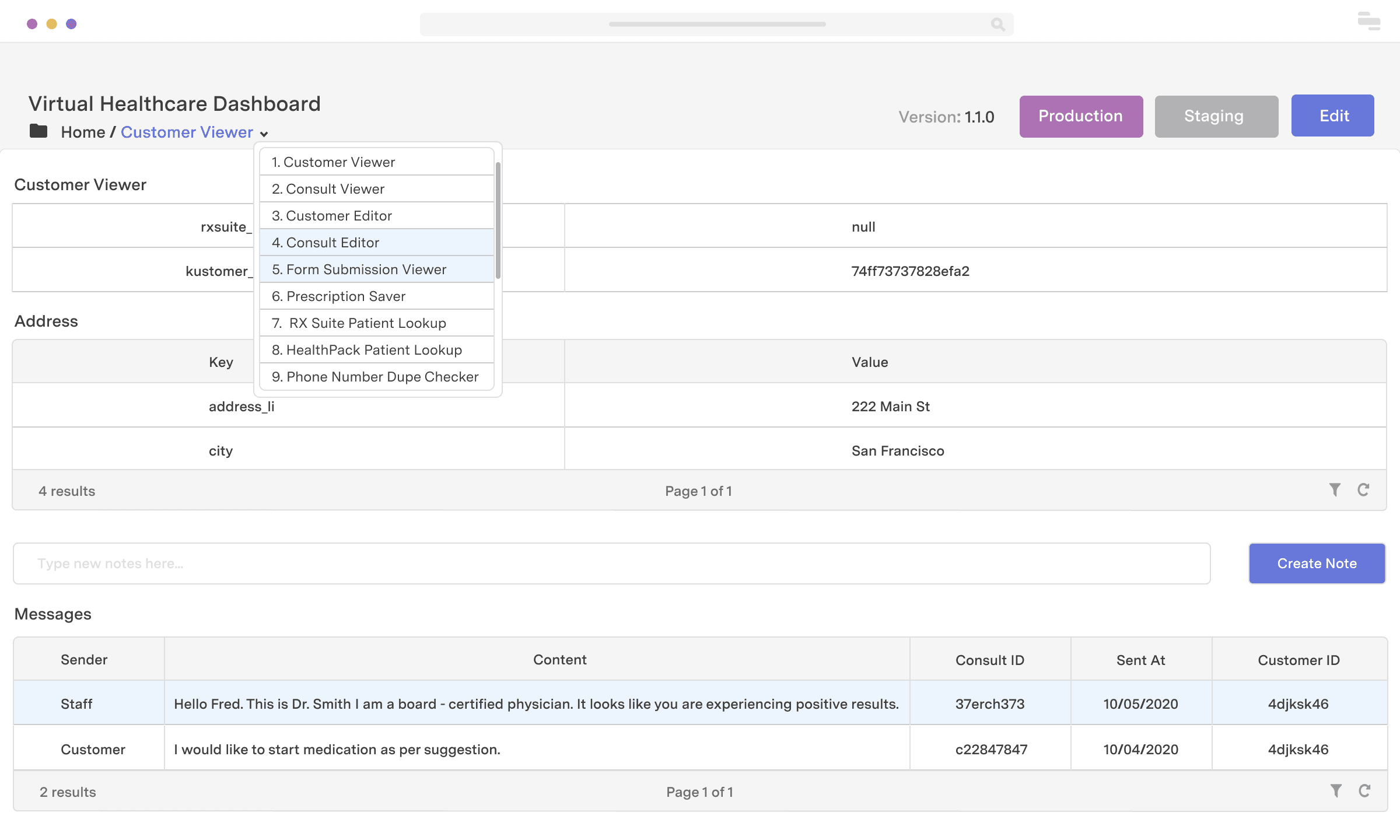Click the search magnifier icon in the top bar
The height and width of the screenshot is (840, 1400).
pos(998,24)
